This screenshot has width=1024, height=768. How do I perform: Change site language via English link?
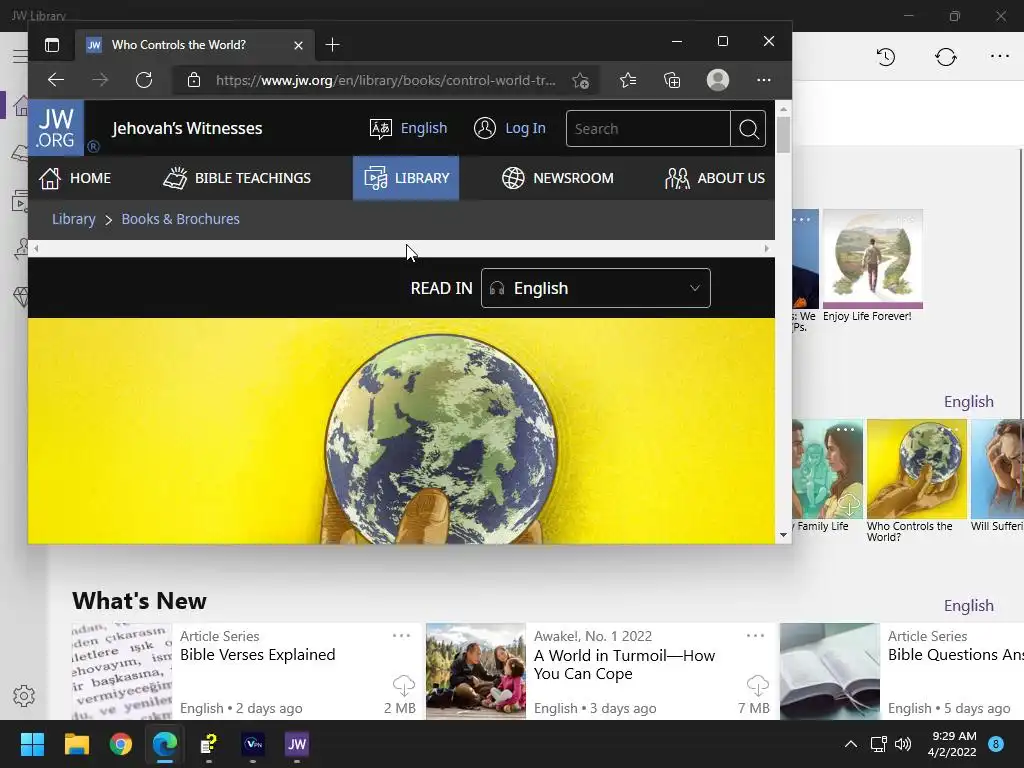pos(408,128)
